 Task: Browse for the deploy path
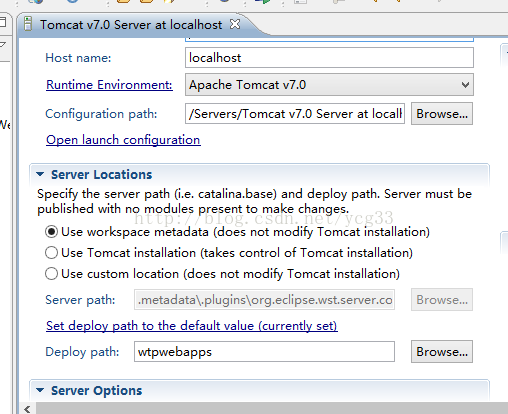442,352
